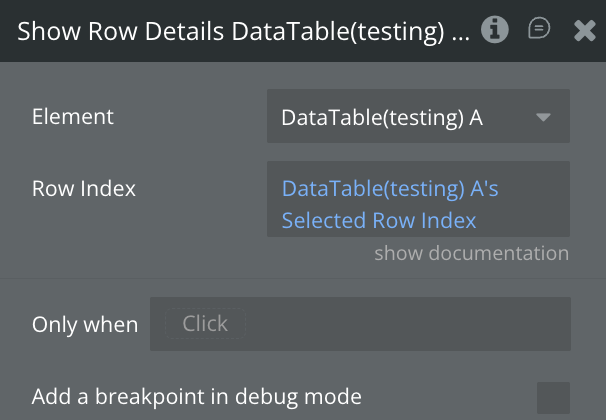Open the action info icon
The height and width of the screenshot is (420, 606).
point(494,30)
